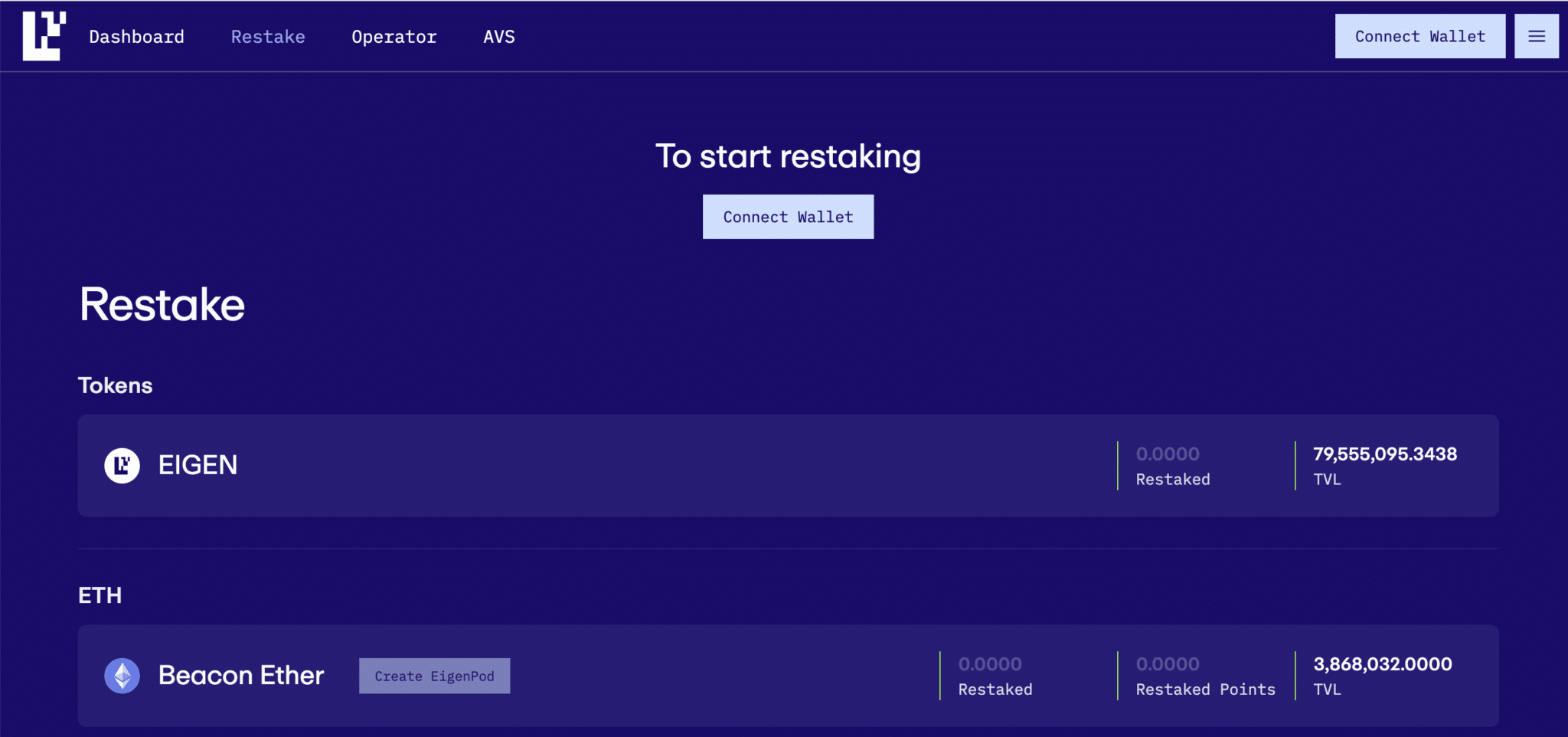Switch to the Operator tab
Screen dimensions: 1568x737
[x=394, y=36]
